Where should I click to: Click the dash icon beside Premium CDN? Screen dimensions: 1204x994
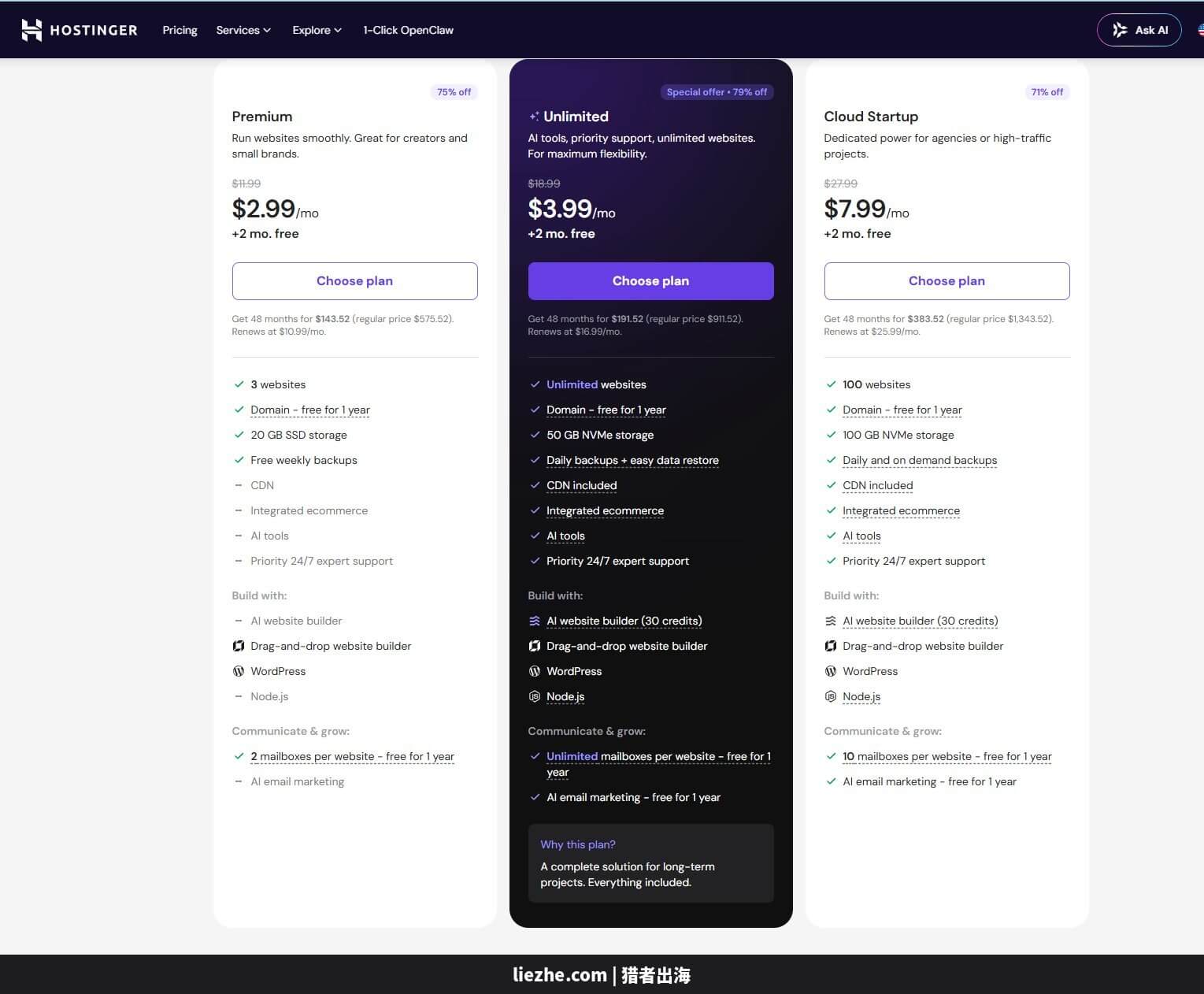tap(239, 485)
